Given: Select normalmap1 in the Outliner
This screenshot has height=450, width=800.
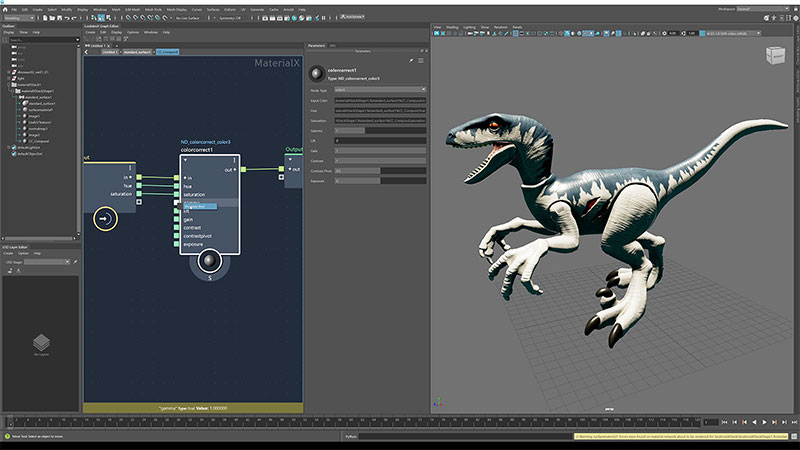Looking at the screenshot, I should pos(38,129).
